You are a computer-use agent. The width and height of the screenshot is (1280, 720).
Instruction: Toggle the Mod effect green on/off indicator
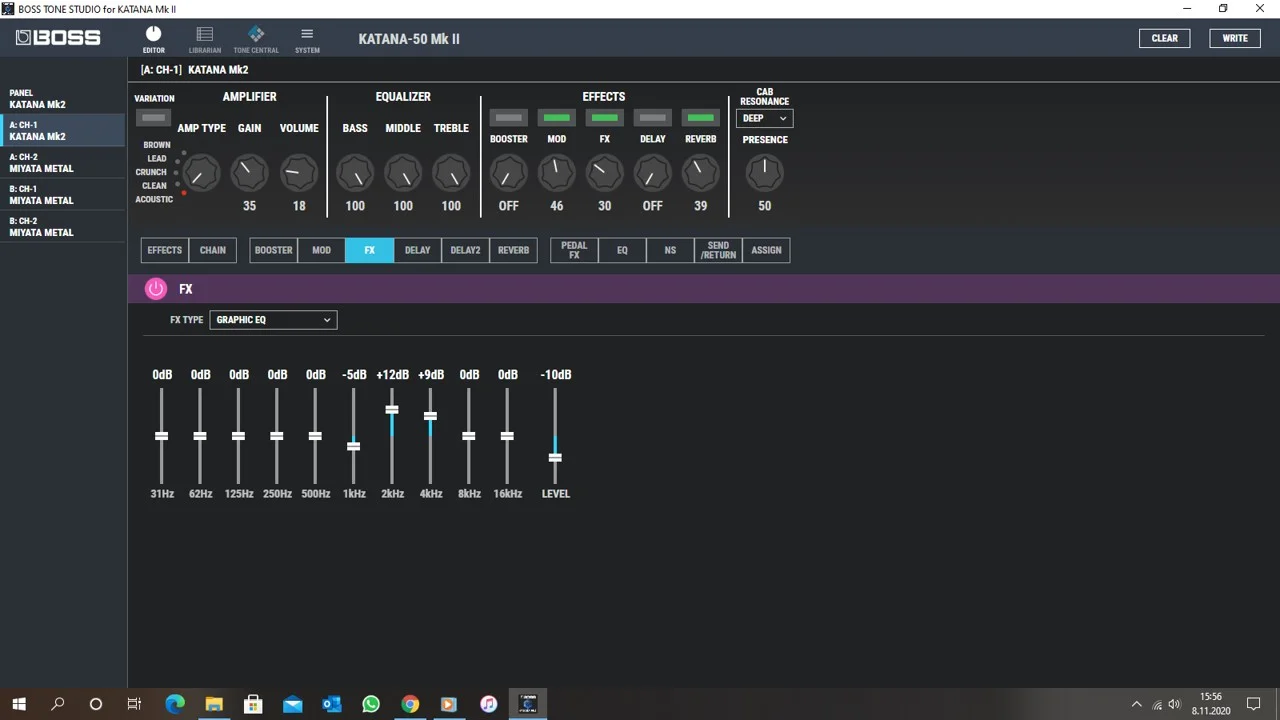coord(556,118)
